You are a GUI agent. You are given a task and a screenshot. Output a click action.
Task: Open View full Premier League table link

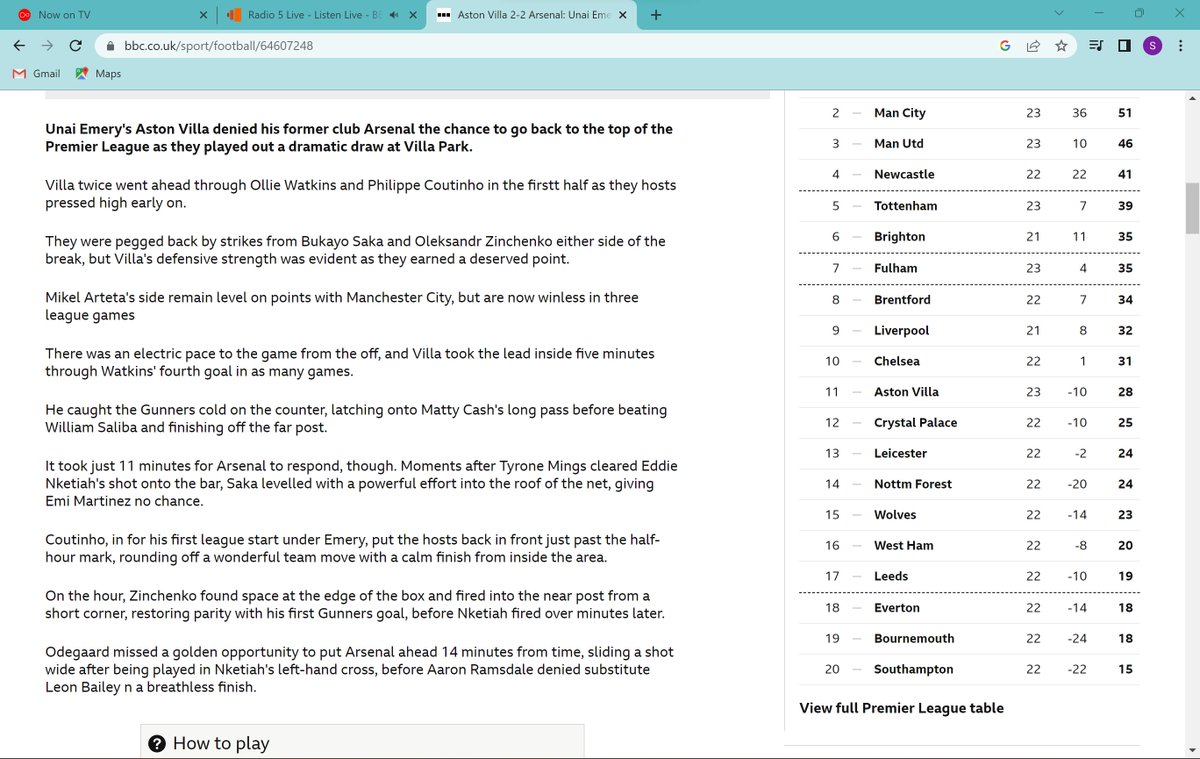[901, 708]
